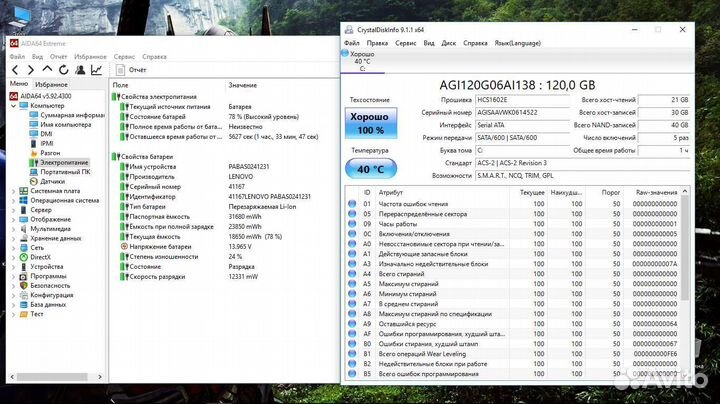Click the AIDA64 up-level arrow icon

tap(47, 69)
